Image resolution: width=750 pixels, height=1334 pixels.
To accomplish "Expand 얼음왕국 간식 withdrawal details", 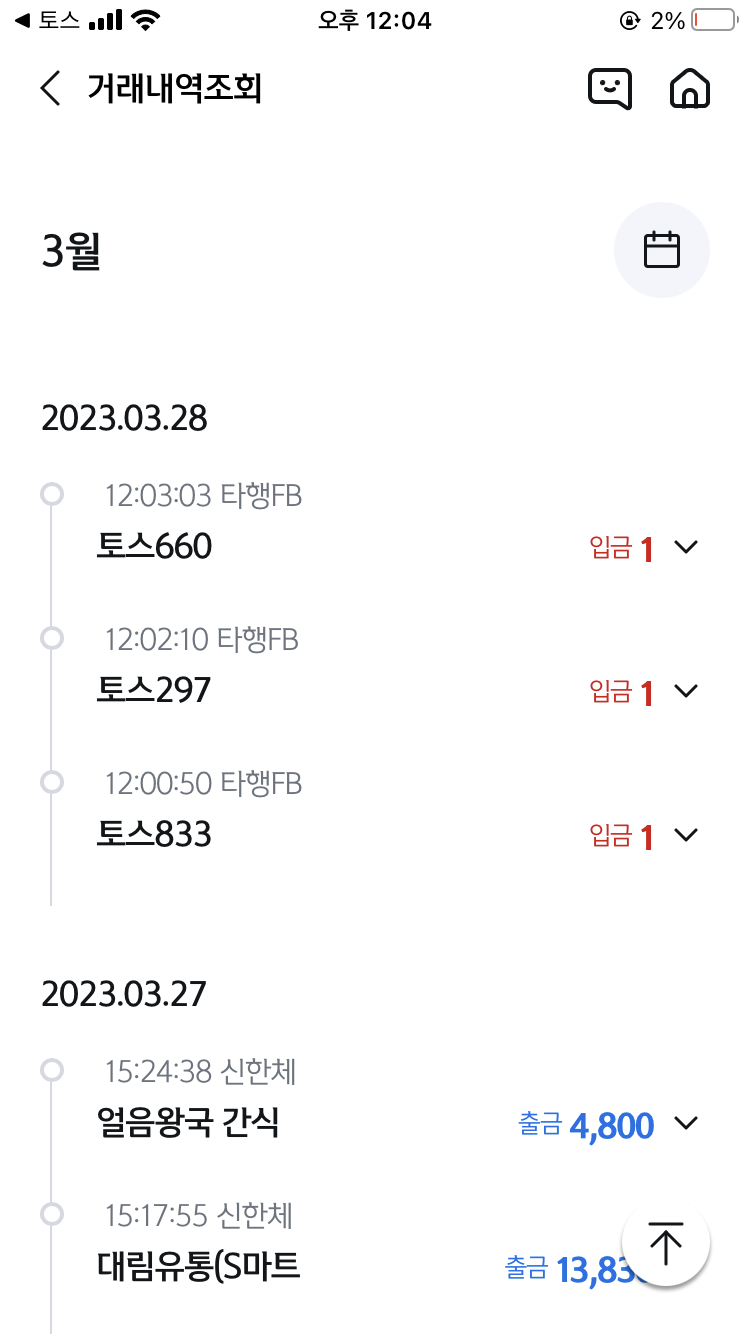I will 685,1124.
